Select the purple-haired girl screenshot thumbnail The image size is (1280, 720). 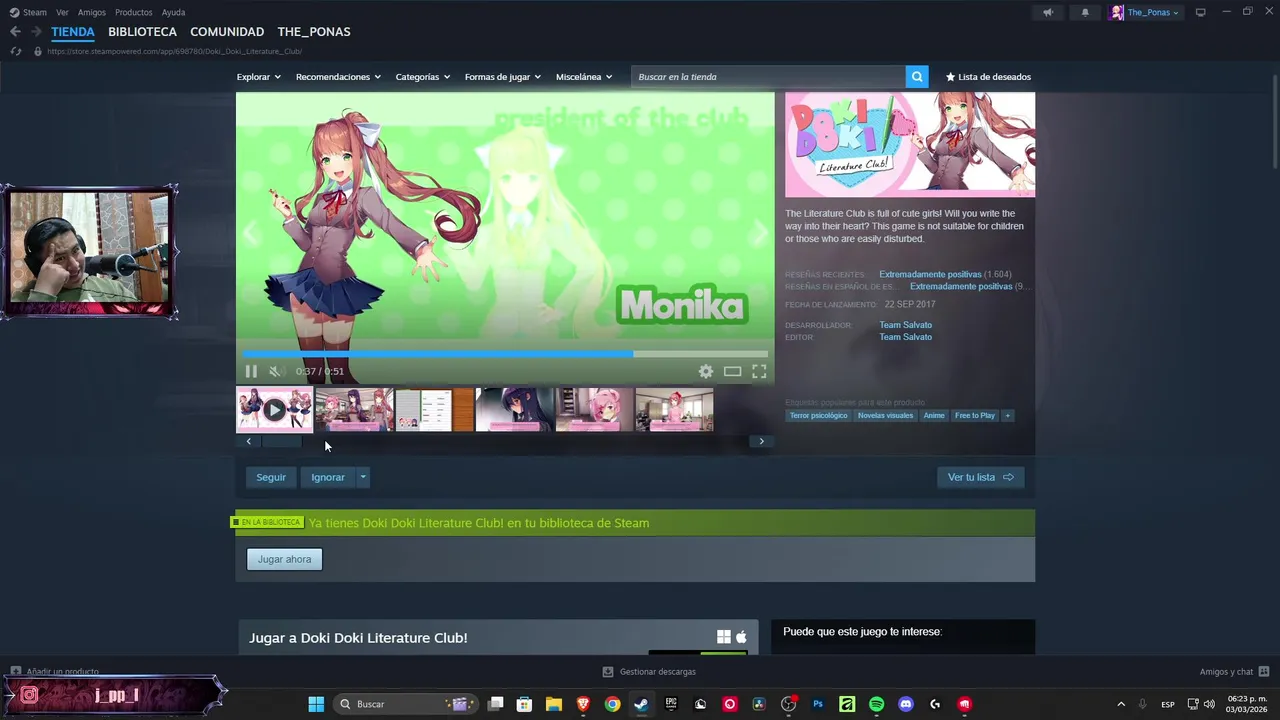click(514, 410)
